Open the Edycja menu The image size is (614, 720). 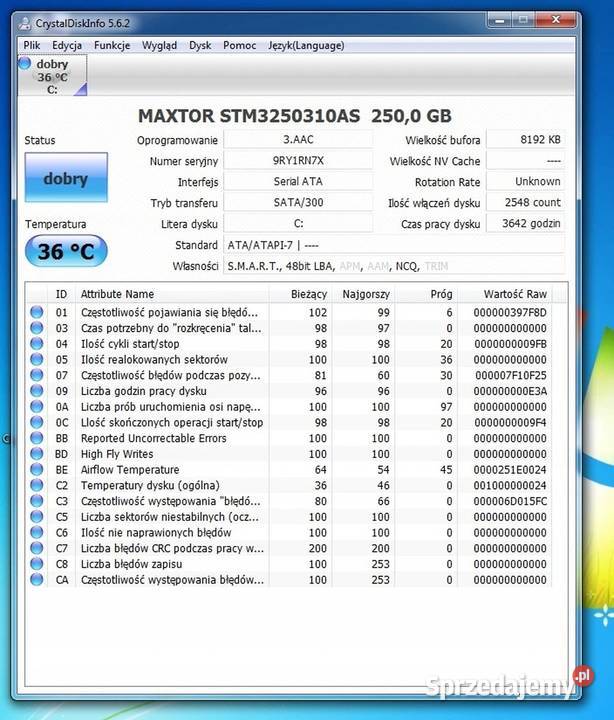[67, 45]
